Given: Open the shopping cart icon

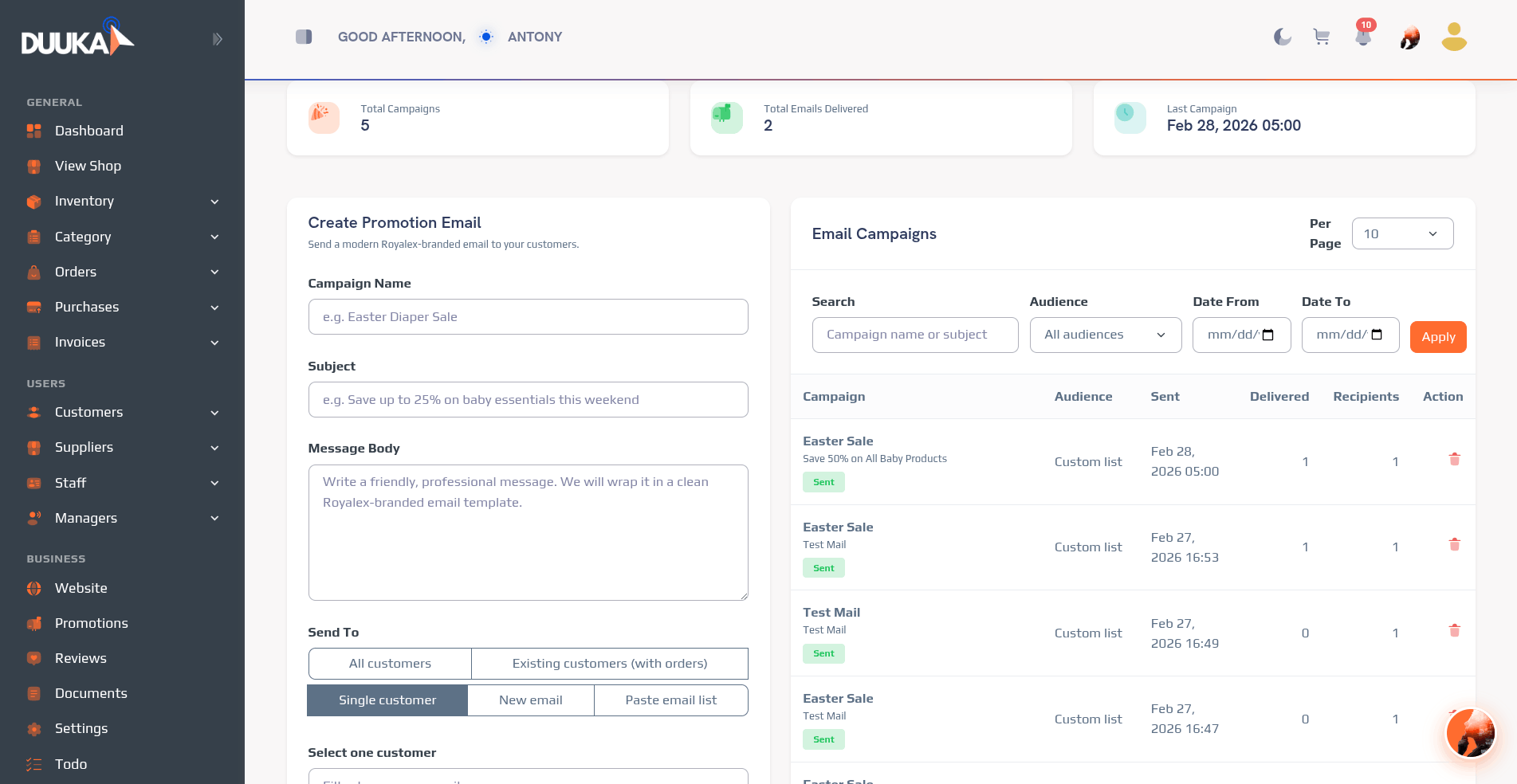Looking at the screenshot, I should (x=1322, y=37).
